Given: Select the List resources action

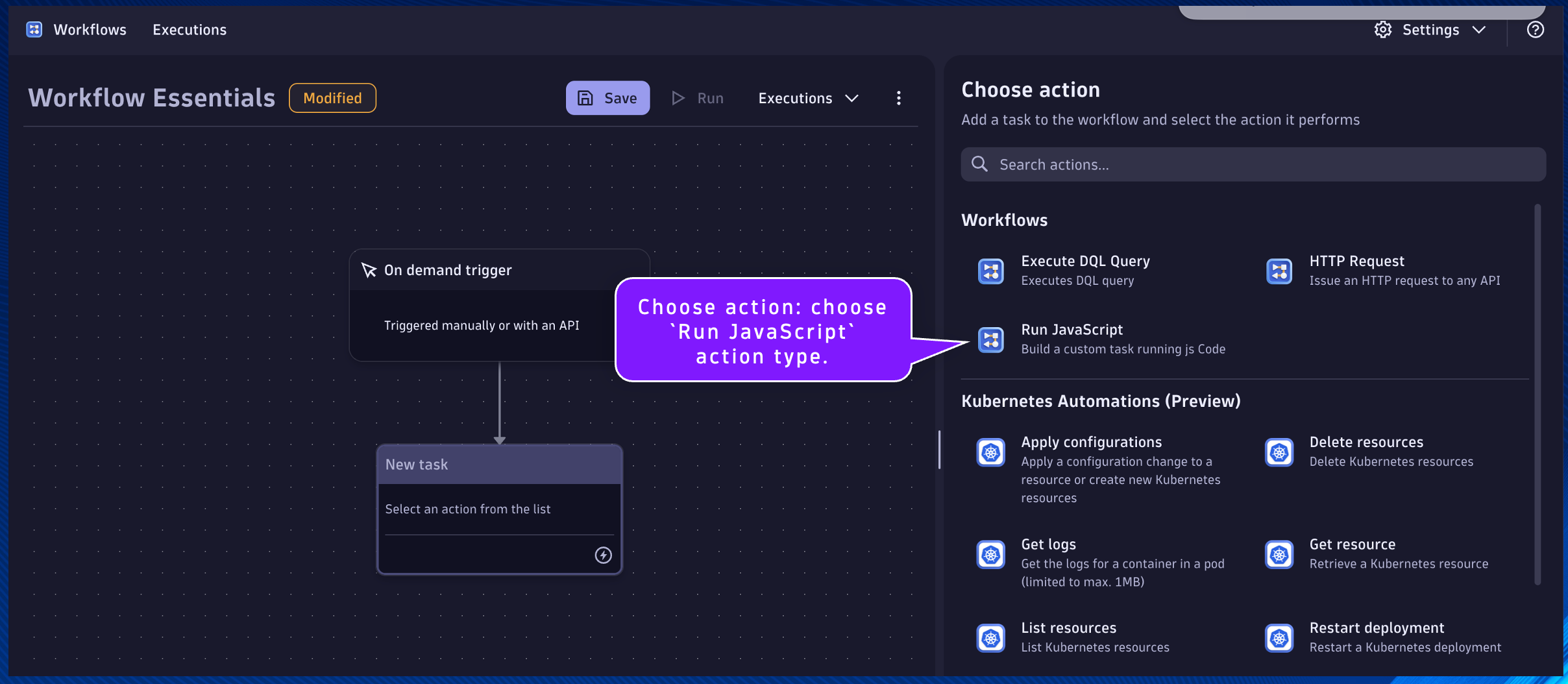Looking at the screenshot, I should point(1095,638).
